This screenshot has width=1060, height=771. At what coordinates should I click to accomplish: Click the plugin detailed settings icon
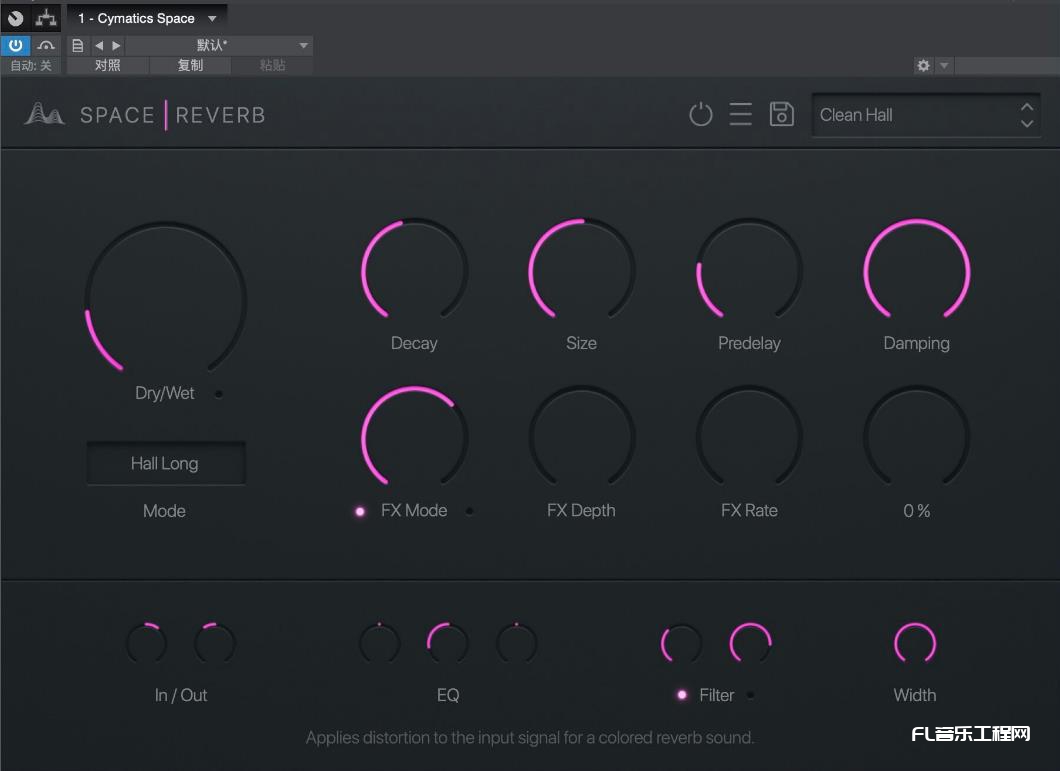17,17
